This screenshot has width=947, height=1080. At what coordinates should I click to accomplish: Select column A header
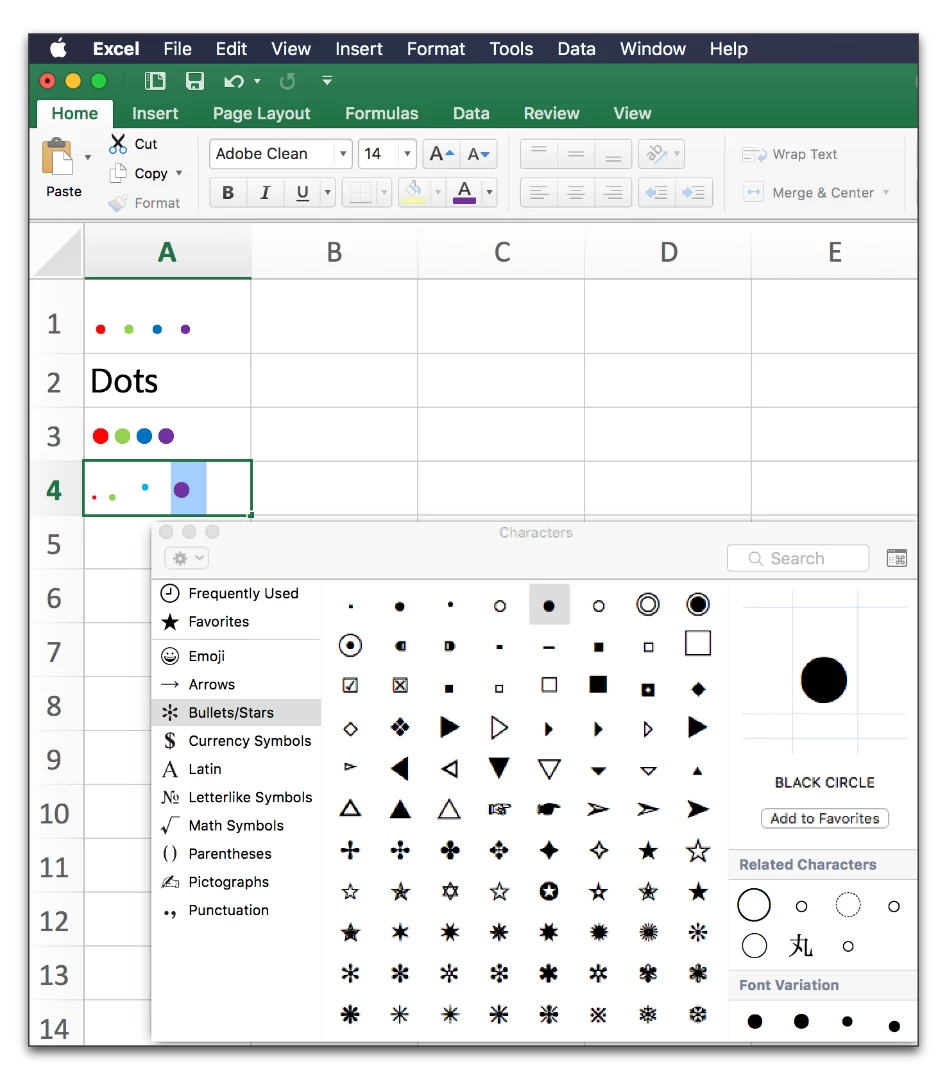(x=167, y=252)
